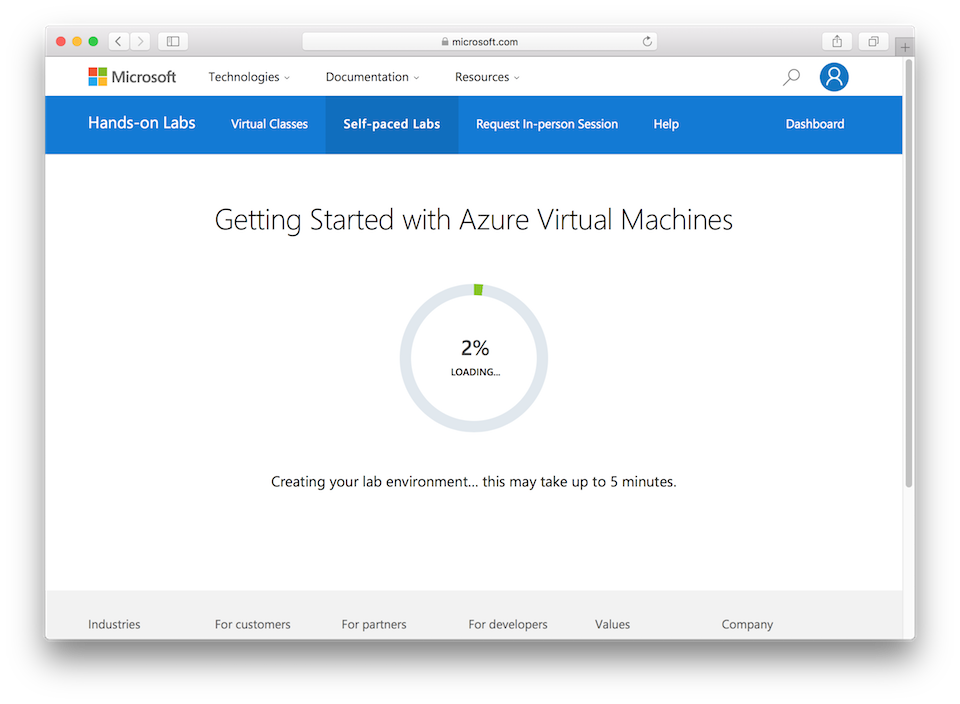
Task: Open the Safari share menu icon
Action: point(837,41)
